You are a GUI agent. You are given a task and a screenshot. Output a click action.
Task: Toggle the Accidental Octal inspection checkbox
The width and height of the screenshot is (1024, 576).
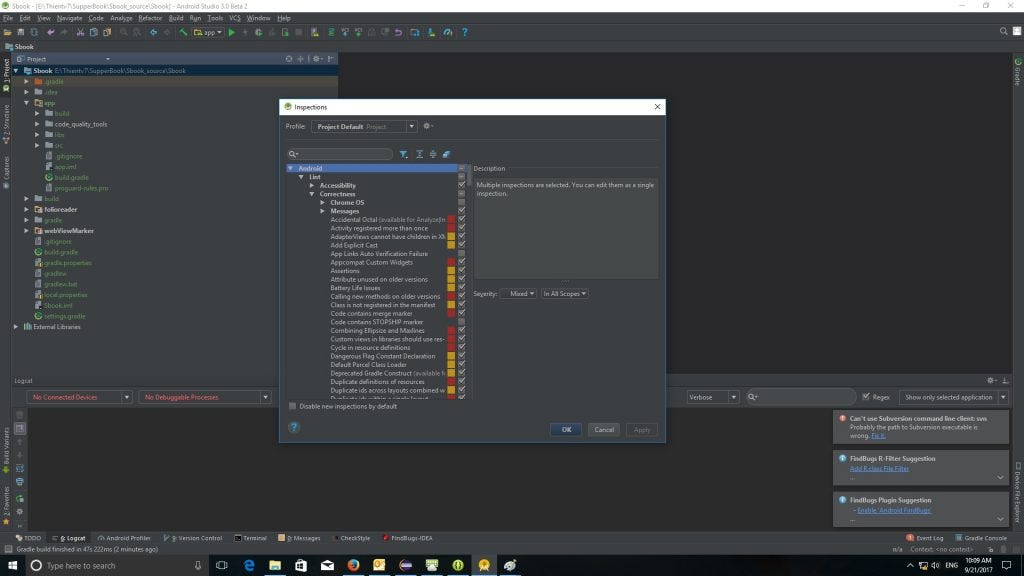tap(461, 219)
